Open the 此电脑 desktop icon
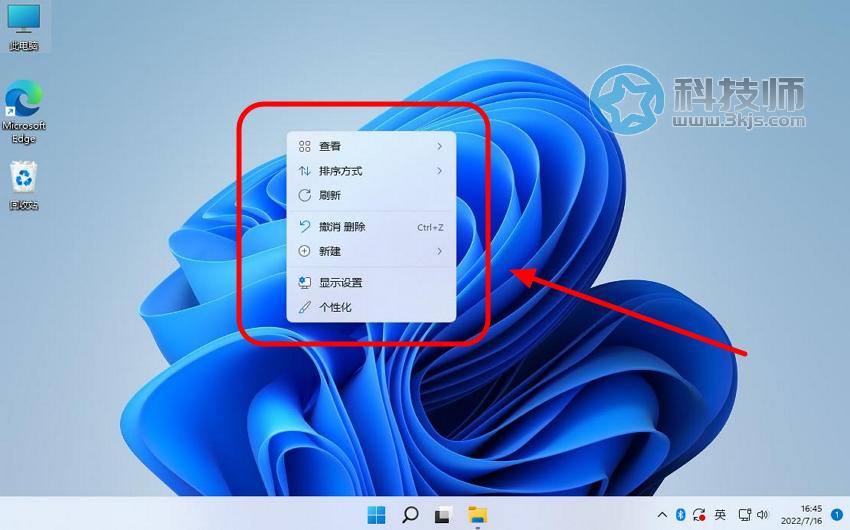 [24, 27]
